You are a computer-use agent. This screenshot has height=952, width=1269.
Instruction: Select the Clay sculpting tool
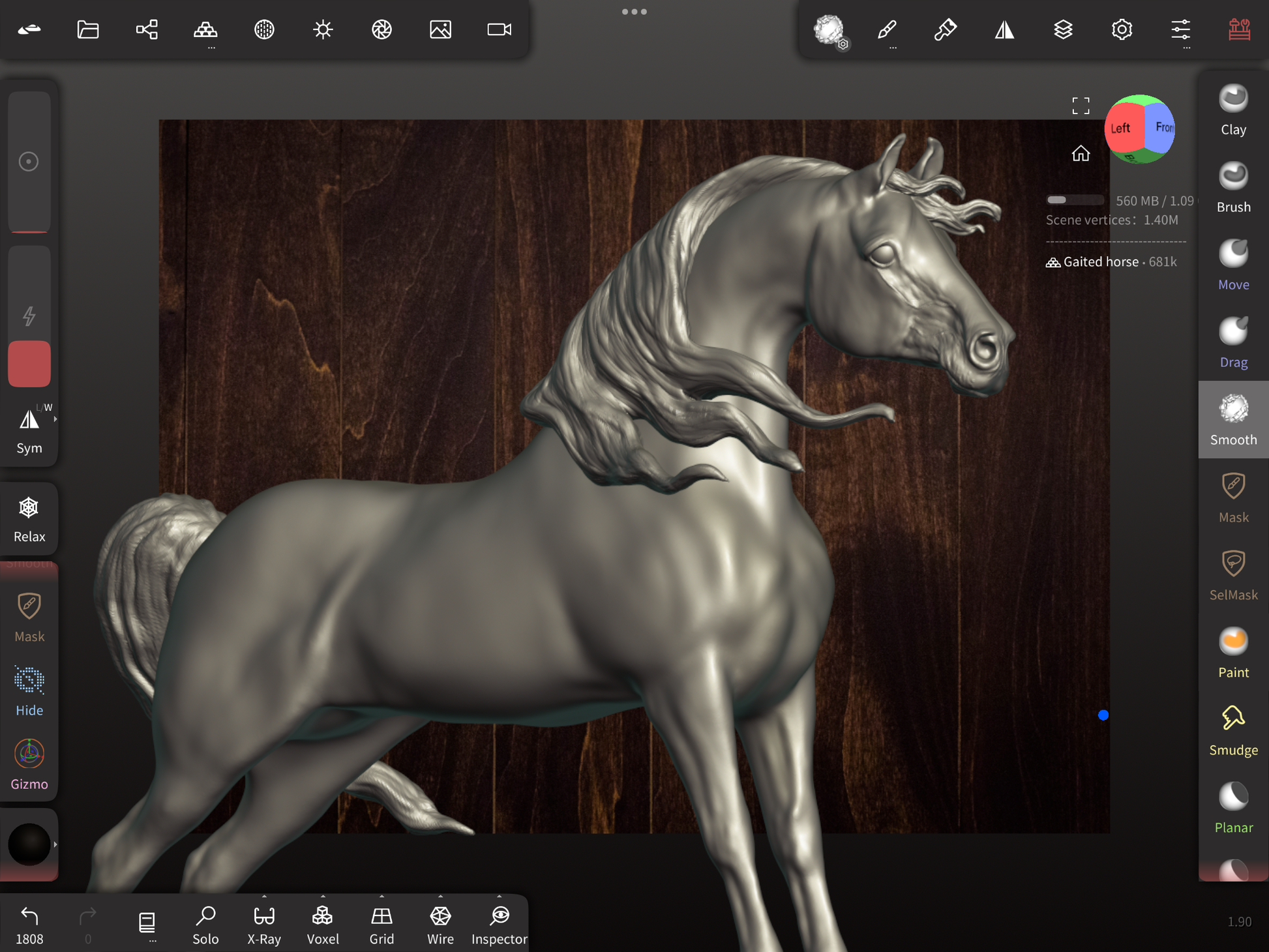tap(1232, 110)
